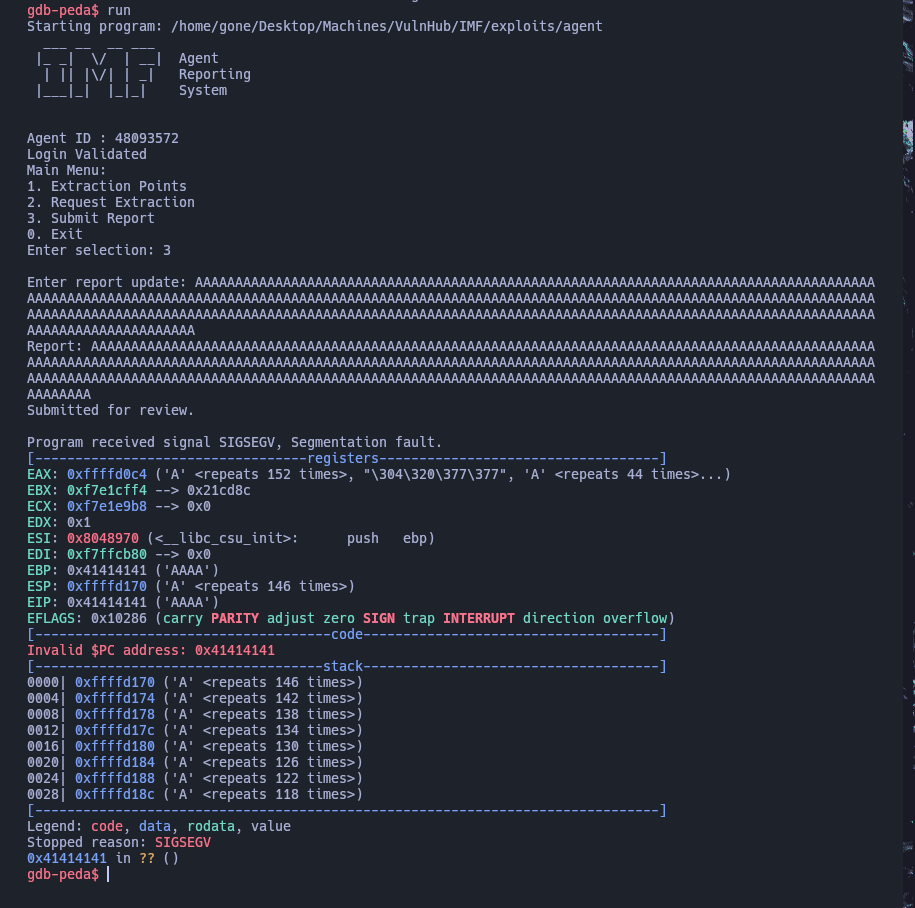Click the 'Invalid $PC address: 0x41414141' line
This screenshot has height=908, width=915.
[151, 650]
